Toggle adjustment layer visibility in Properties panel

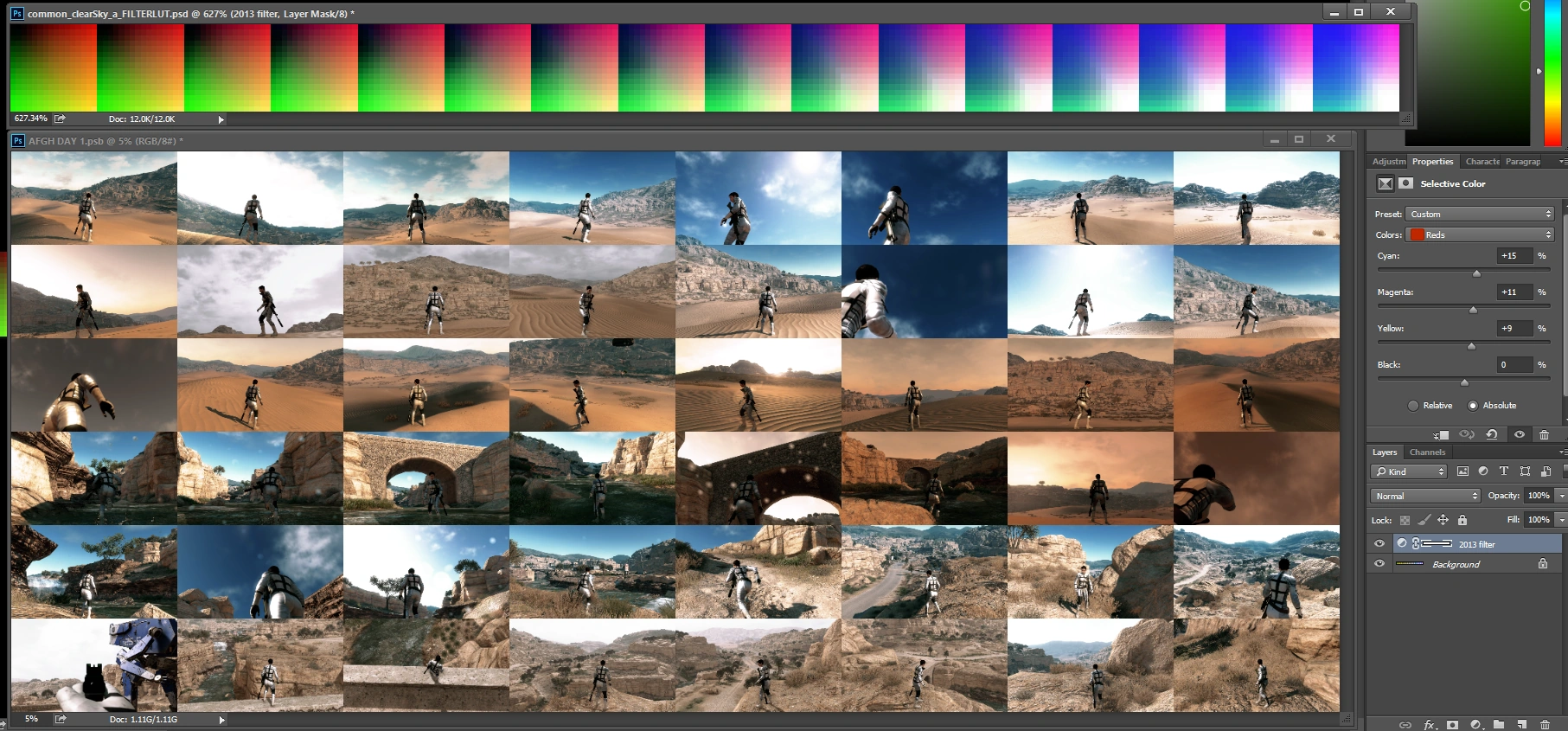(x=1520, y=434)
